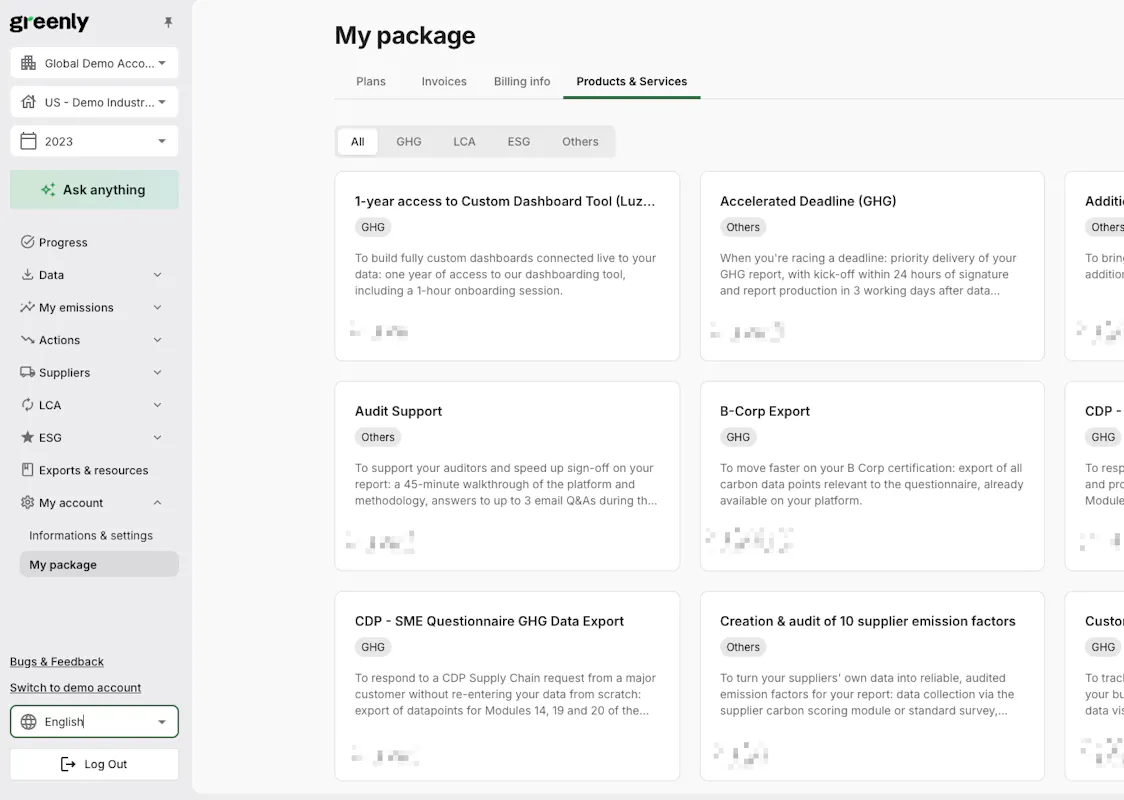Open Exports & resources page
1124x800 pixels.
pyautogui.click(x=94, y=470)
